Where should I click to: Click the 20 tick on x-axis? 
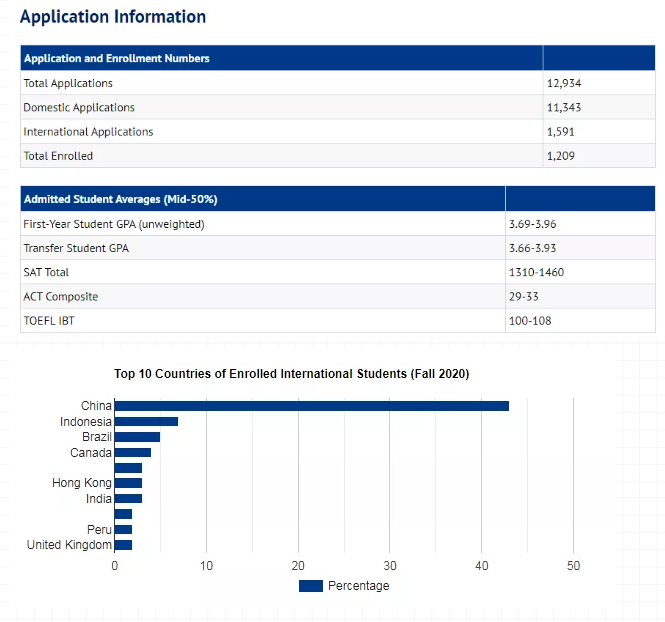pyautogui.click(x=298, y=566)
